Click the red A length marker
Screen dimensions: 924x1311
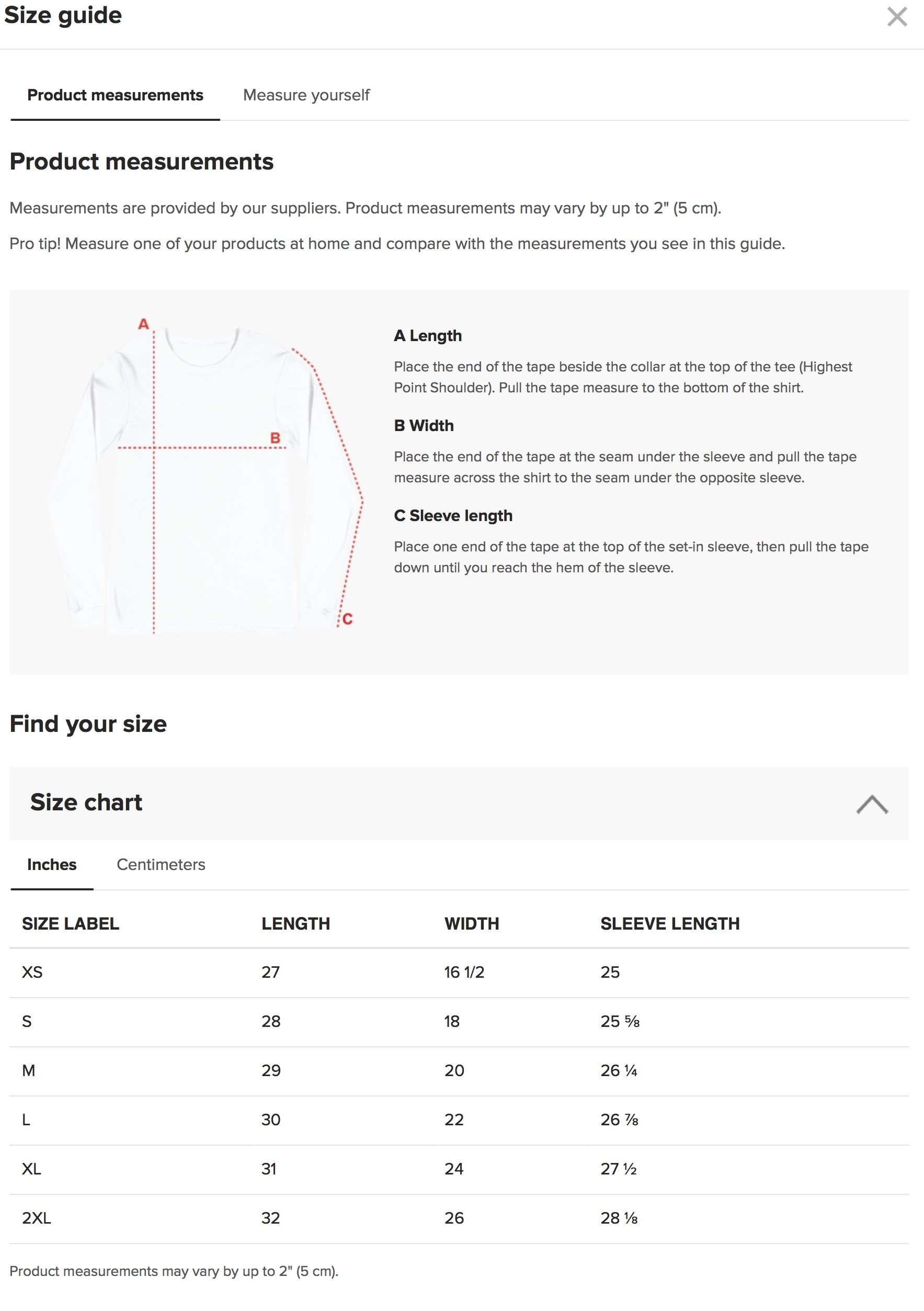point(143,324)
